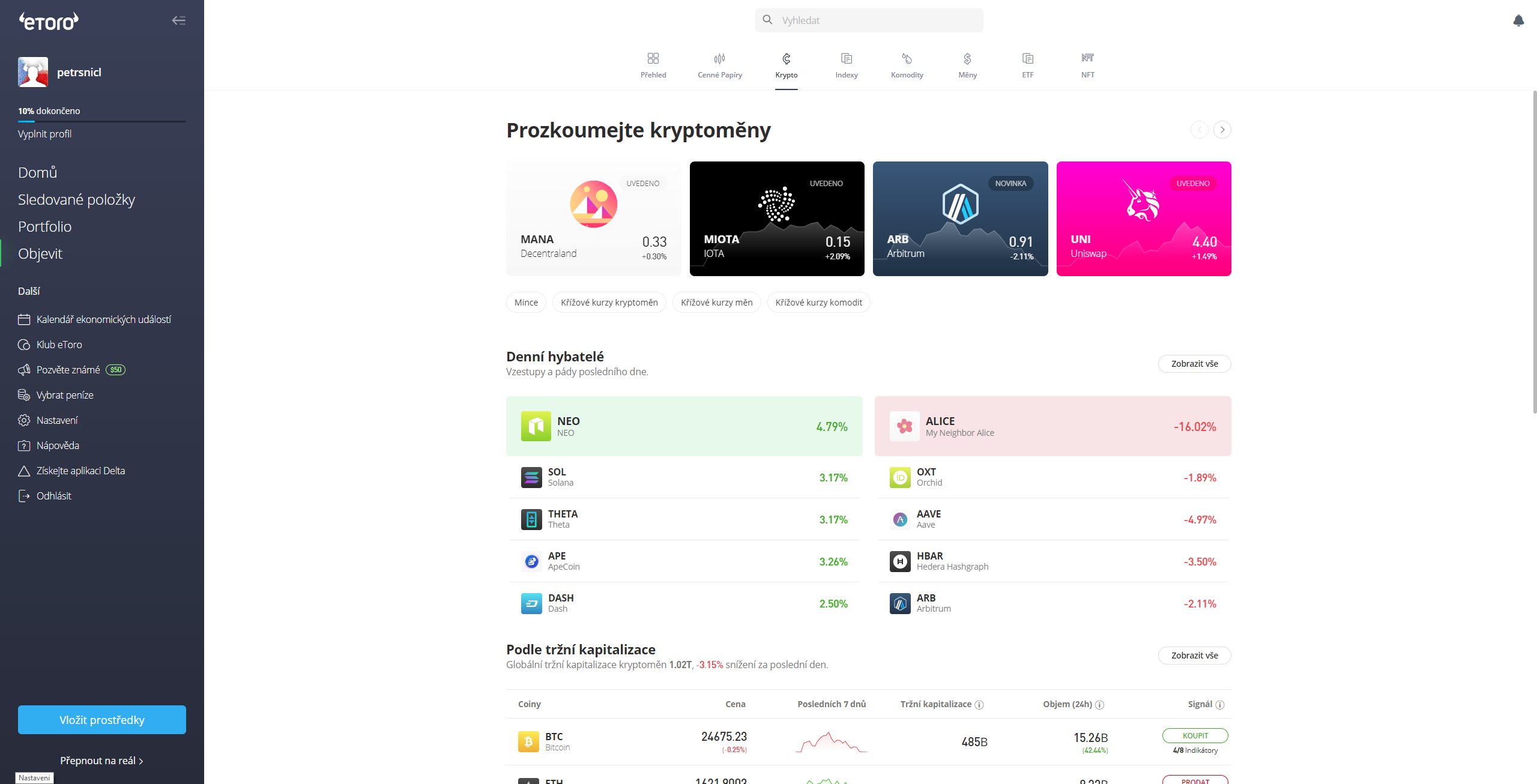Open the Komodity tab
Viewport: 1537px width, 784px height.
[907, 65]
